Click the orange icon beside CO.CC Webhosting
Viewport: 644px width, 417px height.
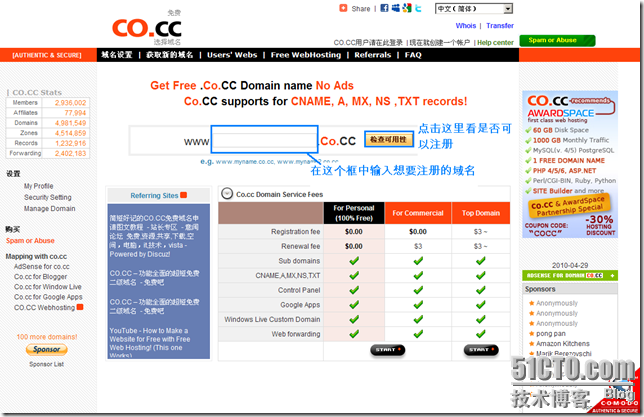pos(80,307)
